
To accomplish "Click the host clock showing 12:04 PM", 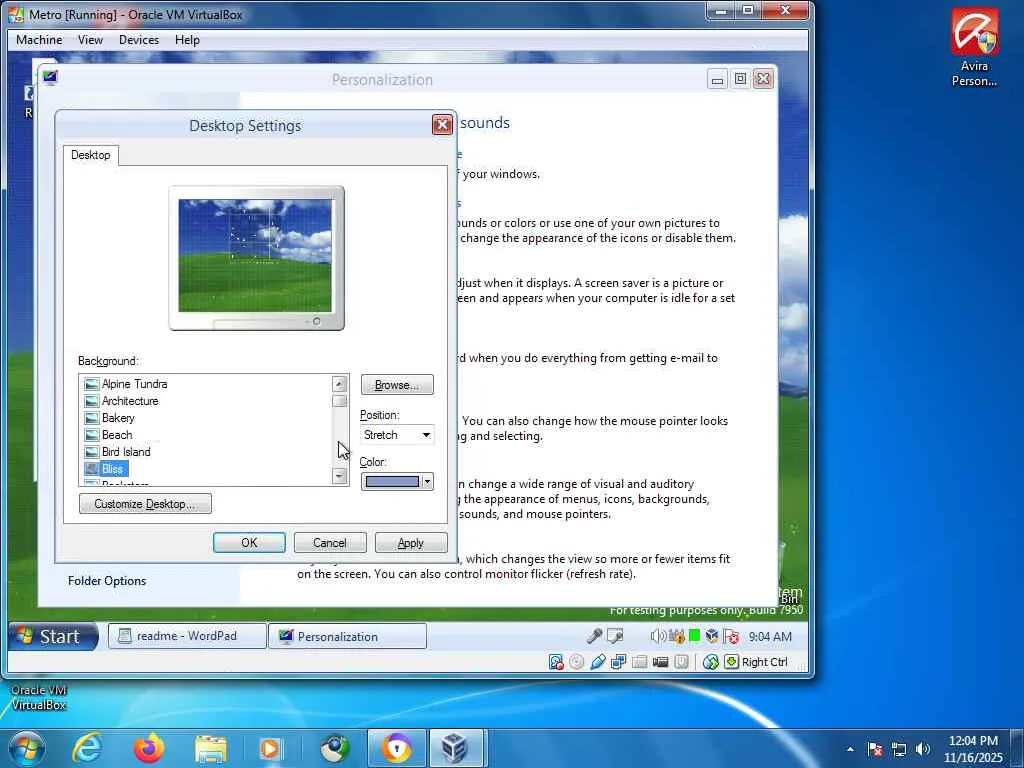I will click(973, 749).
